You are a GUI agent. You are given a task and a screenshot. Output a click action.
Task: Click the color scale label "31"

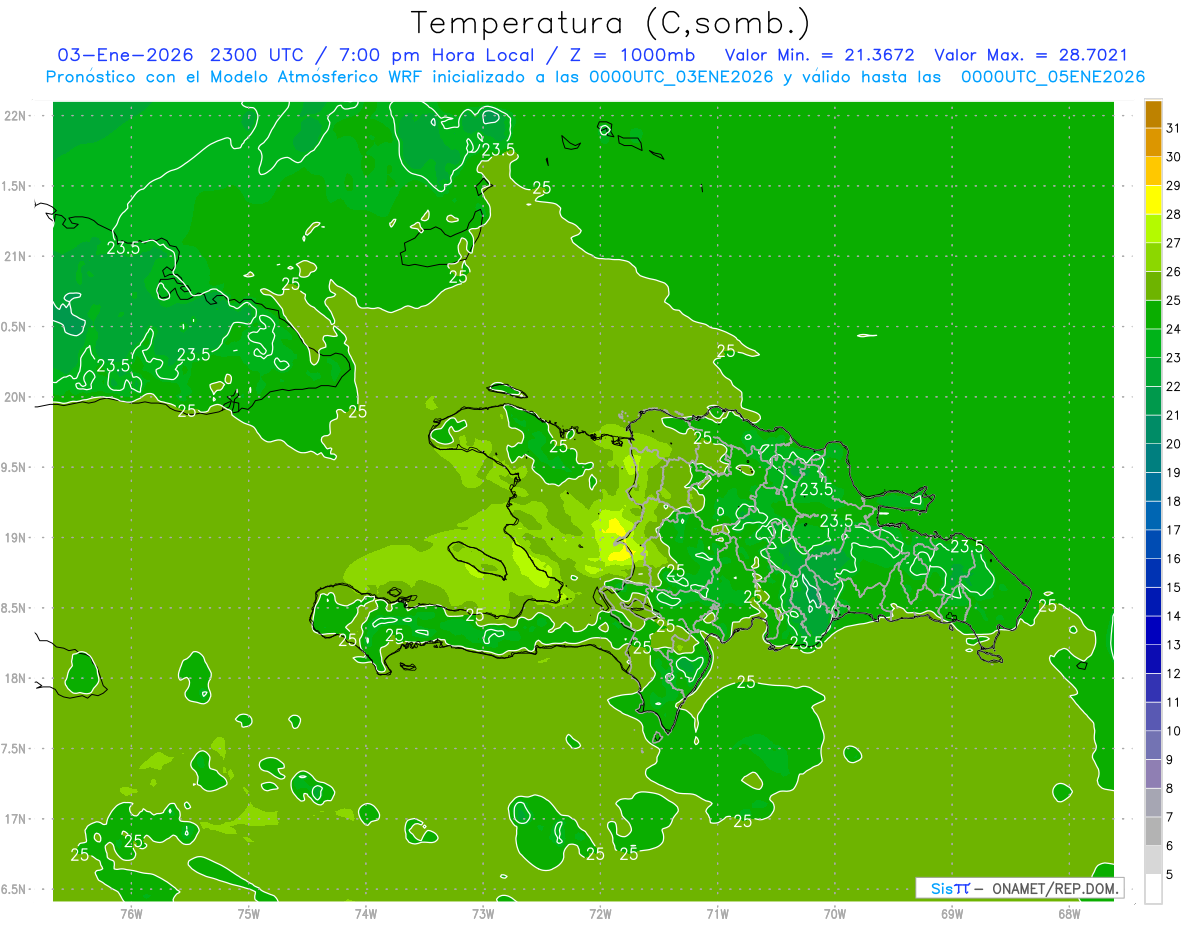pyautogui.click(x=1174, y=128)
